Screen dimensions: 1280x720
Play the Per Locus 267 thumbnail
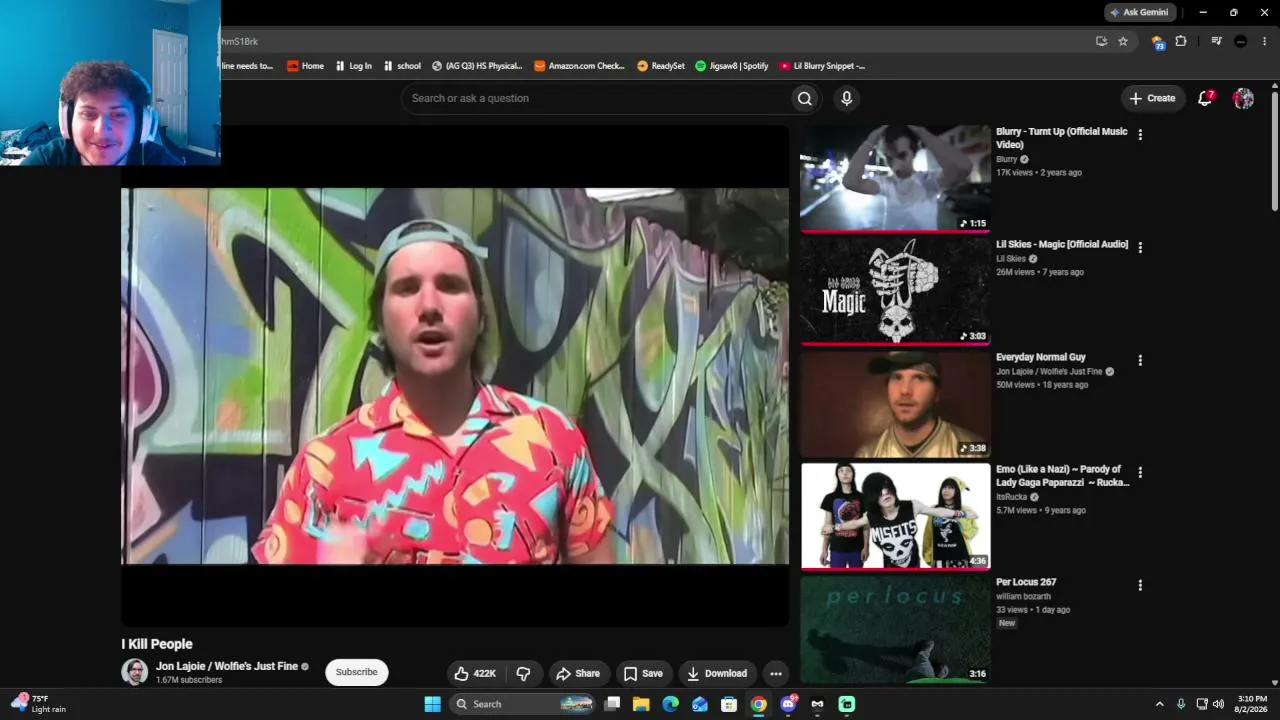[x=895, y=629]
